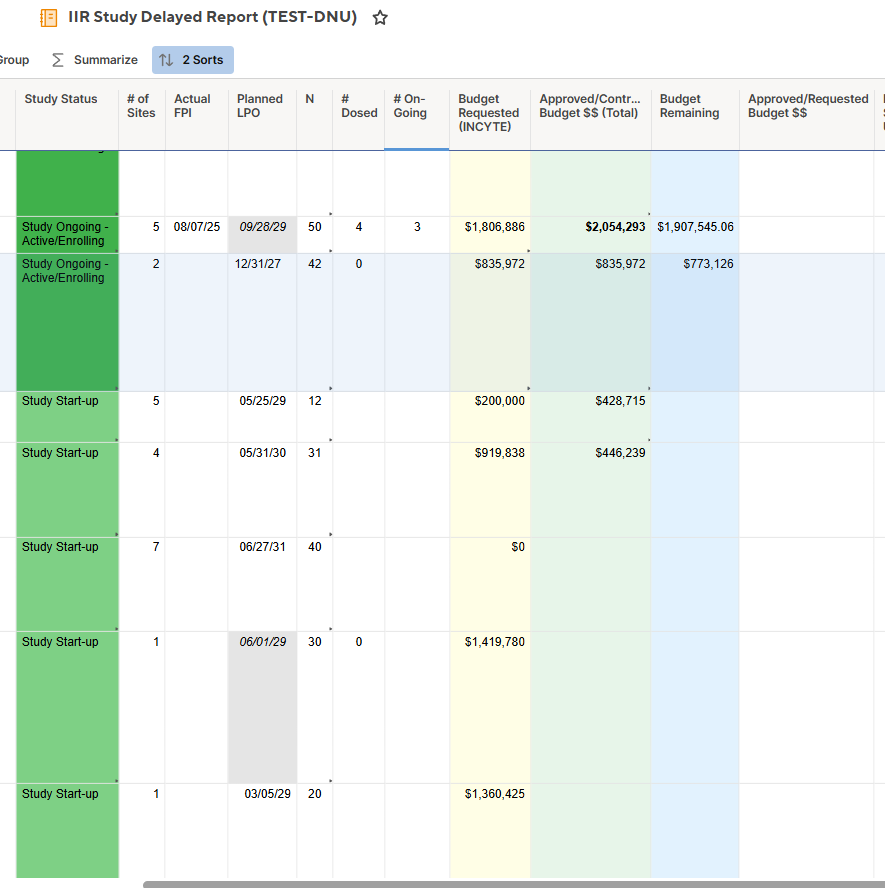Image resolution: width=885 pixels, height=888 pixels.
Task: Click the report title IIR Study Delayed Report (TEST-DNU)
Action: [212, 17]
